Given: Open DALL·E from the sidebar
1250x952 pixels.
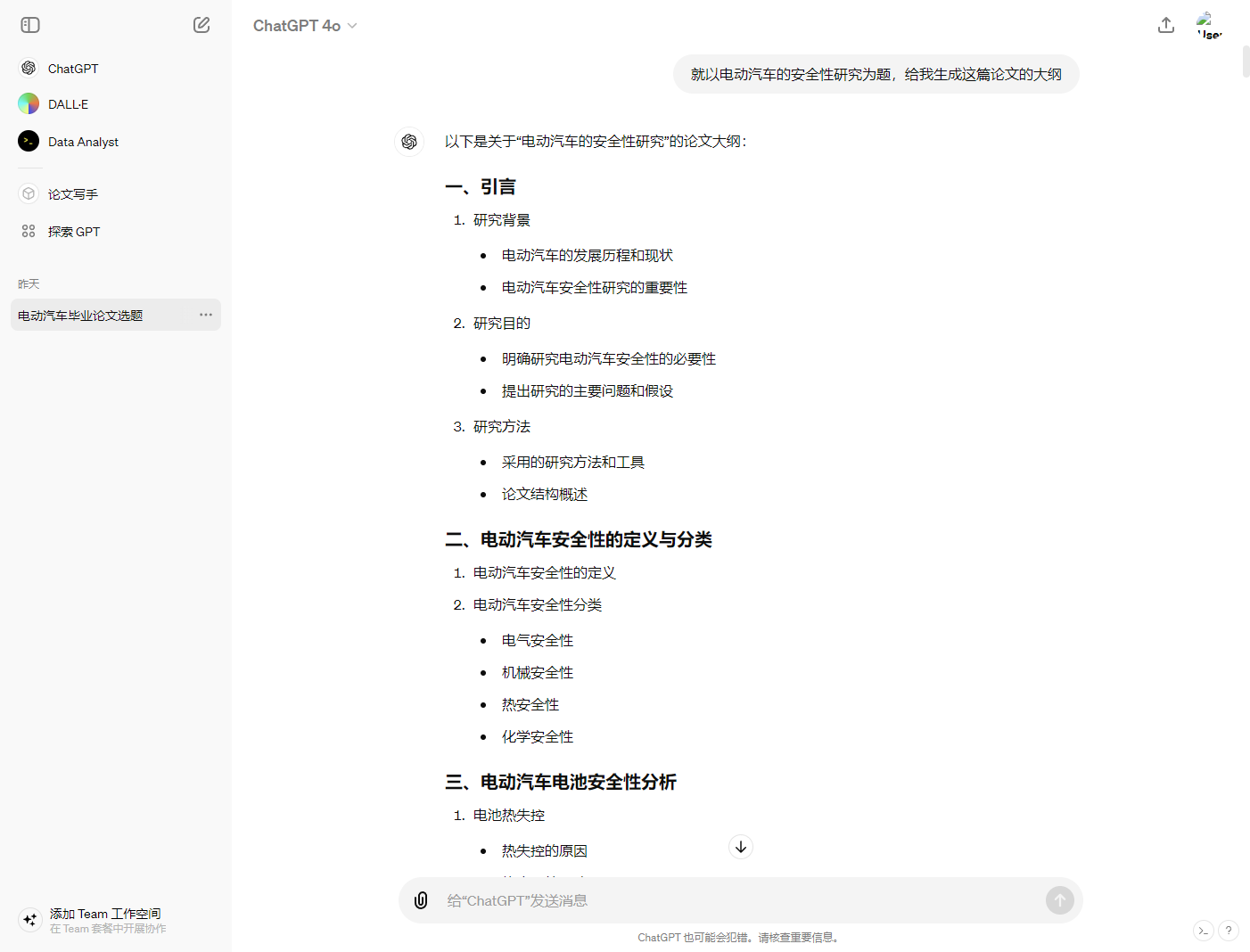Looking at the screenshot, I should point(68,104).
